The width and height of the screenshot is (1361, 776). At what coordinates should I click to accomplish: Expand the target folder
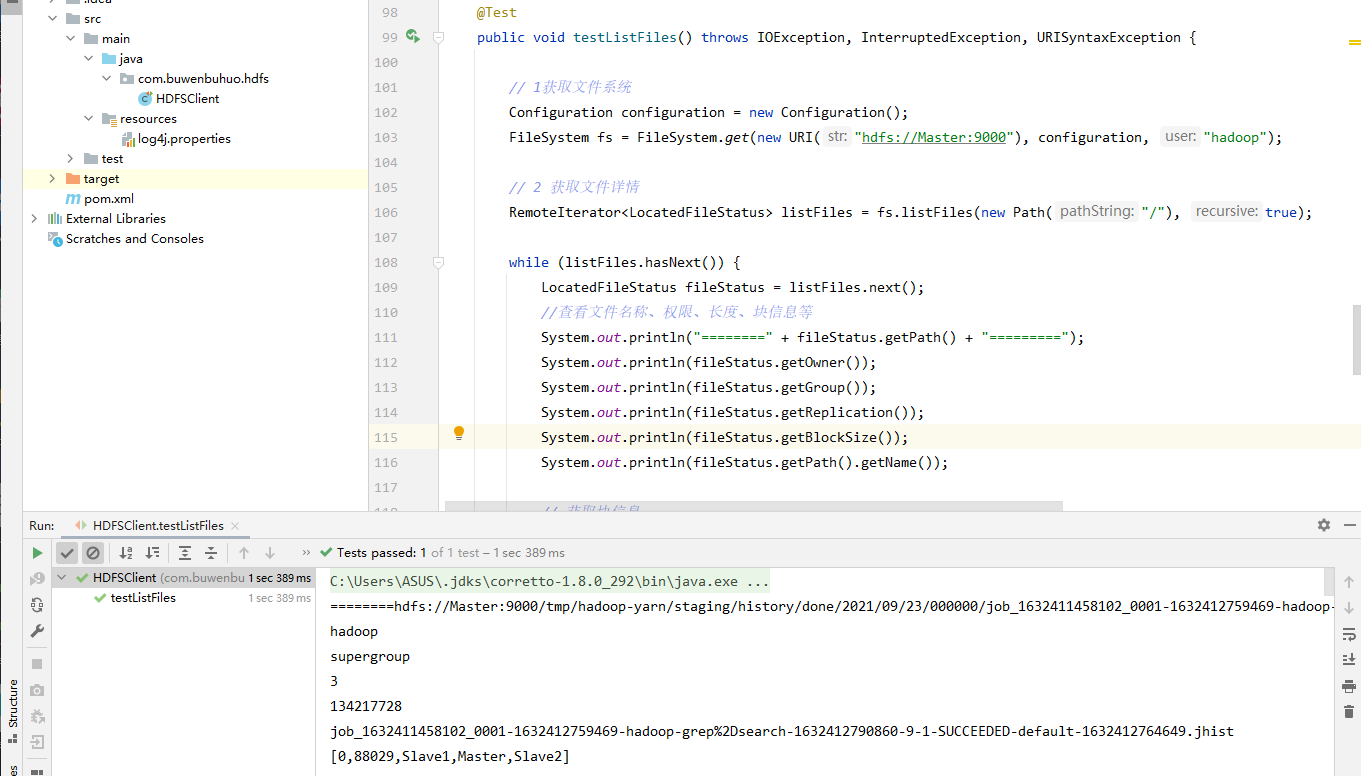point(53,178)
